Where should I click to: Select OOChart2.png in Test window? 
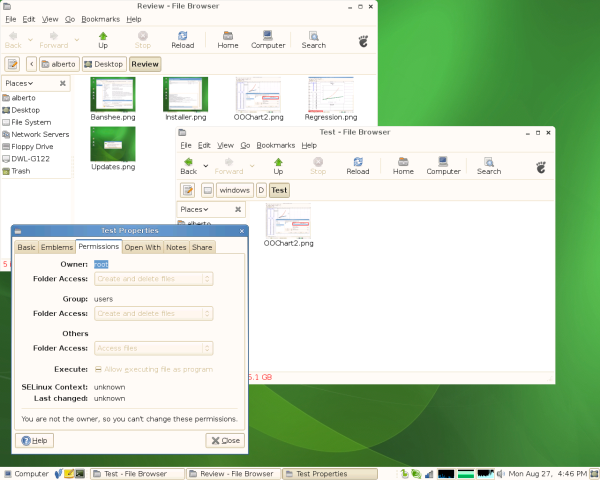288,221
